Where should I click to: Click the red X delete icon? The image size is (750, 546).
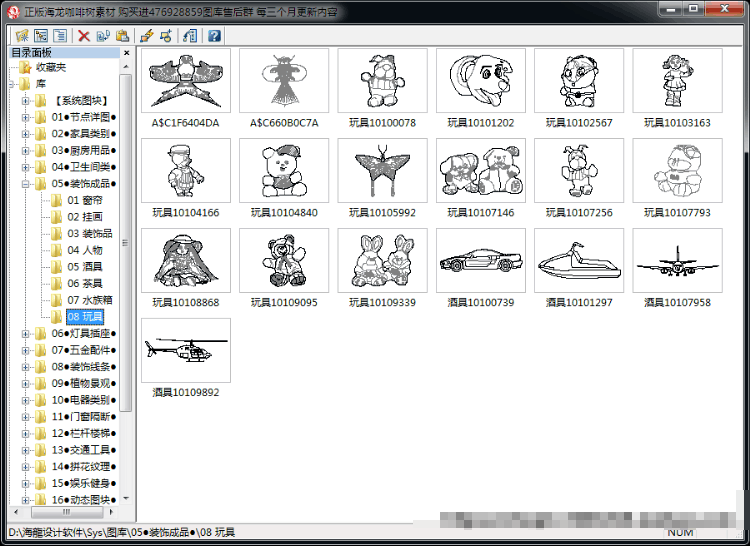point(84,35)
